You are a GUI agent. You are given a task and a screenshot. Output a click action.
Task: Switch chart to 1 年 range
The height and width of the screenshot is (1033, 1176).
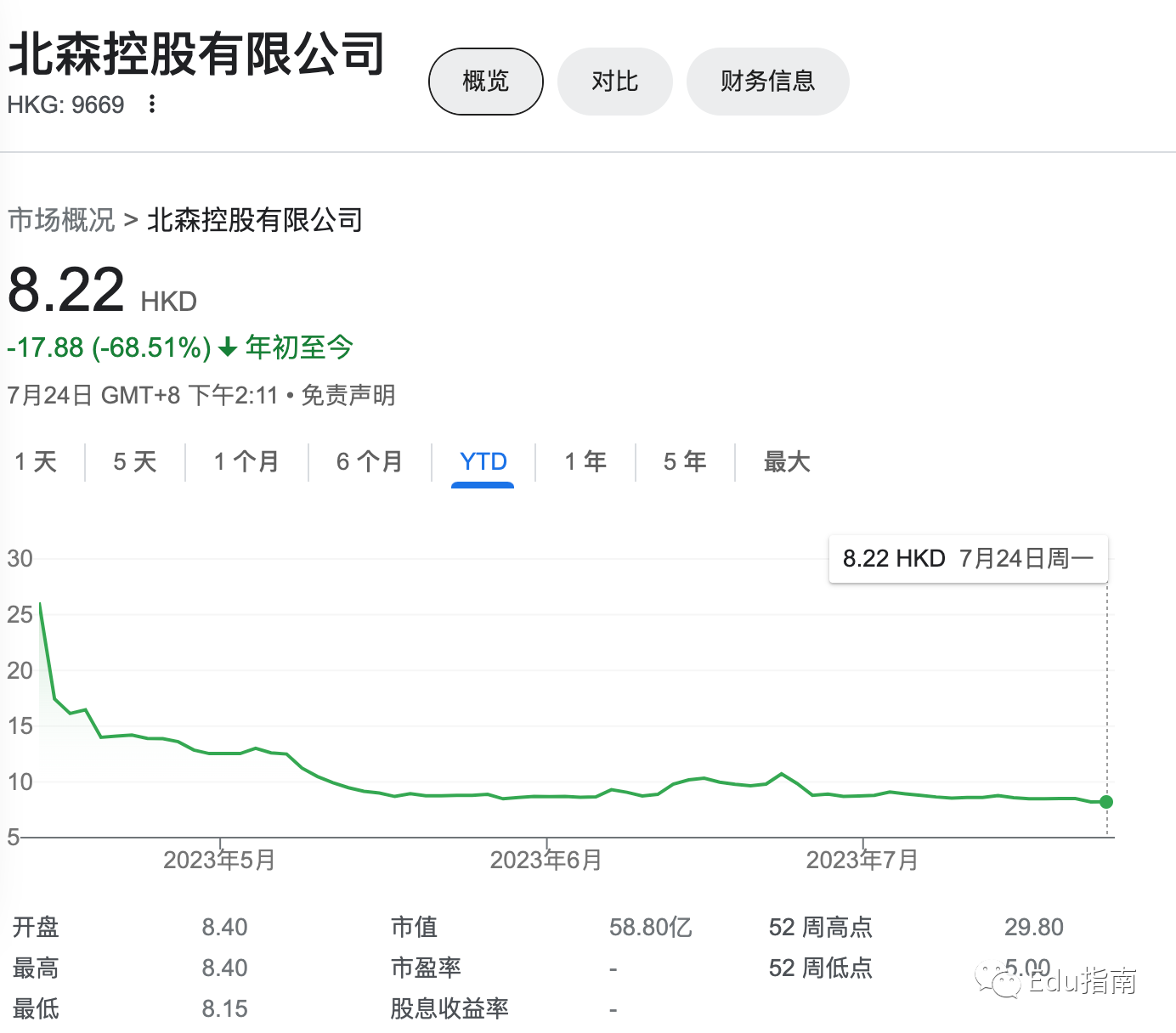click(x=585, y=461)
